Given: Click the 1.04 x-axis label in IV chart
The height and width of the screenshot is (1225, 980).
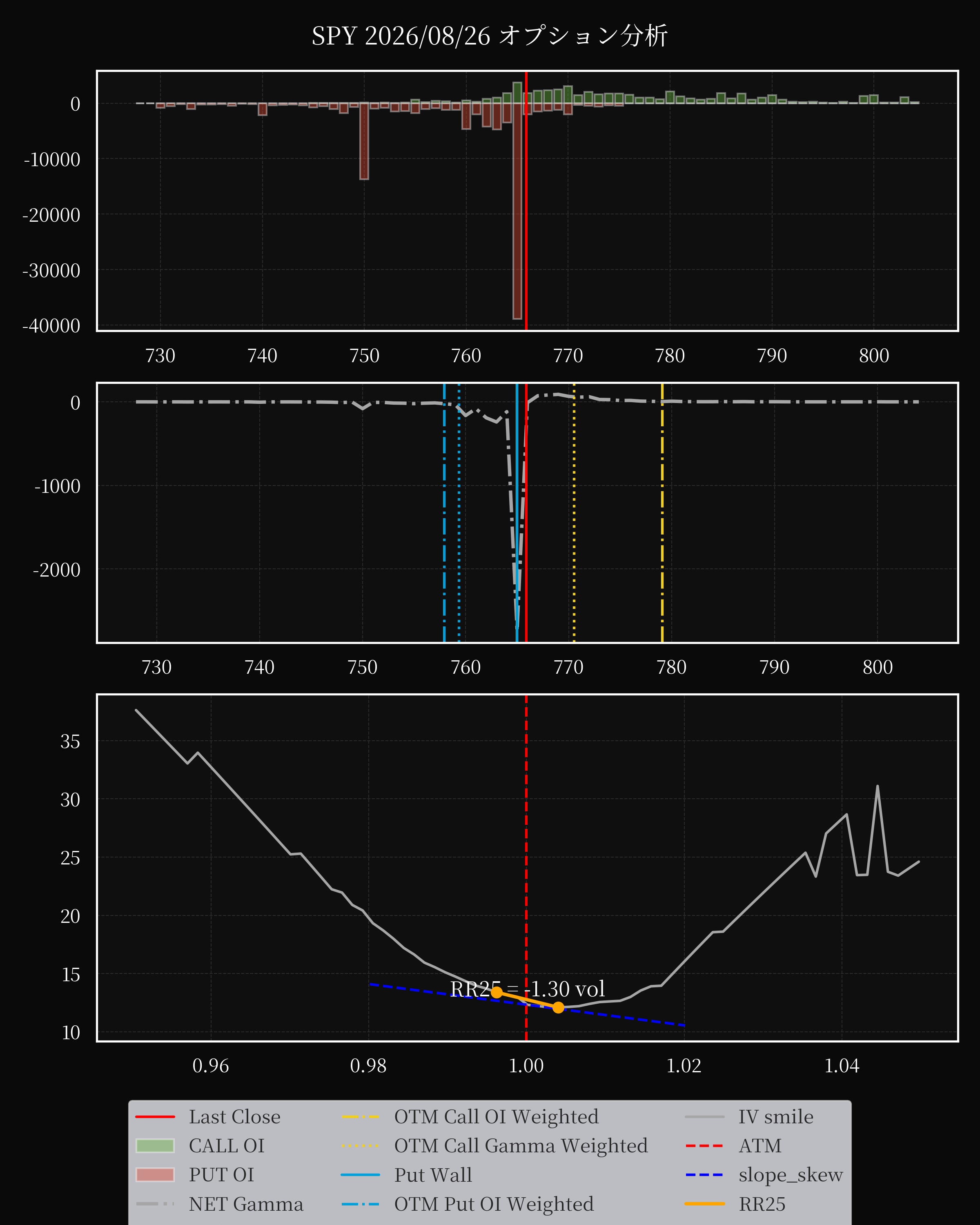Looking at the screenshot, I should click(x=842, y=1065).
